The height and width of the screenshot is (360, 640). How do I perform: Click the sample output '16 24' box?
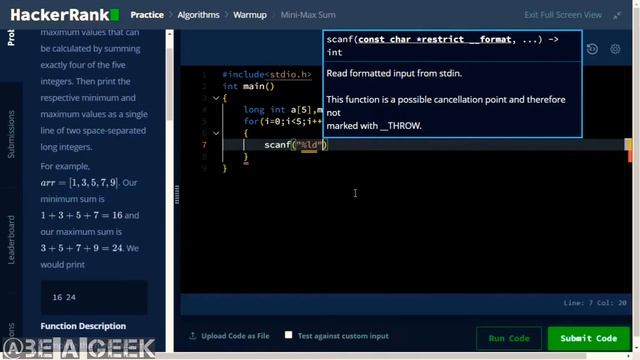[x=94, y=297]
